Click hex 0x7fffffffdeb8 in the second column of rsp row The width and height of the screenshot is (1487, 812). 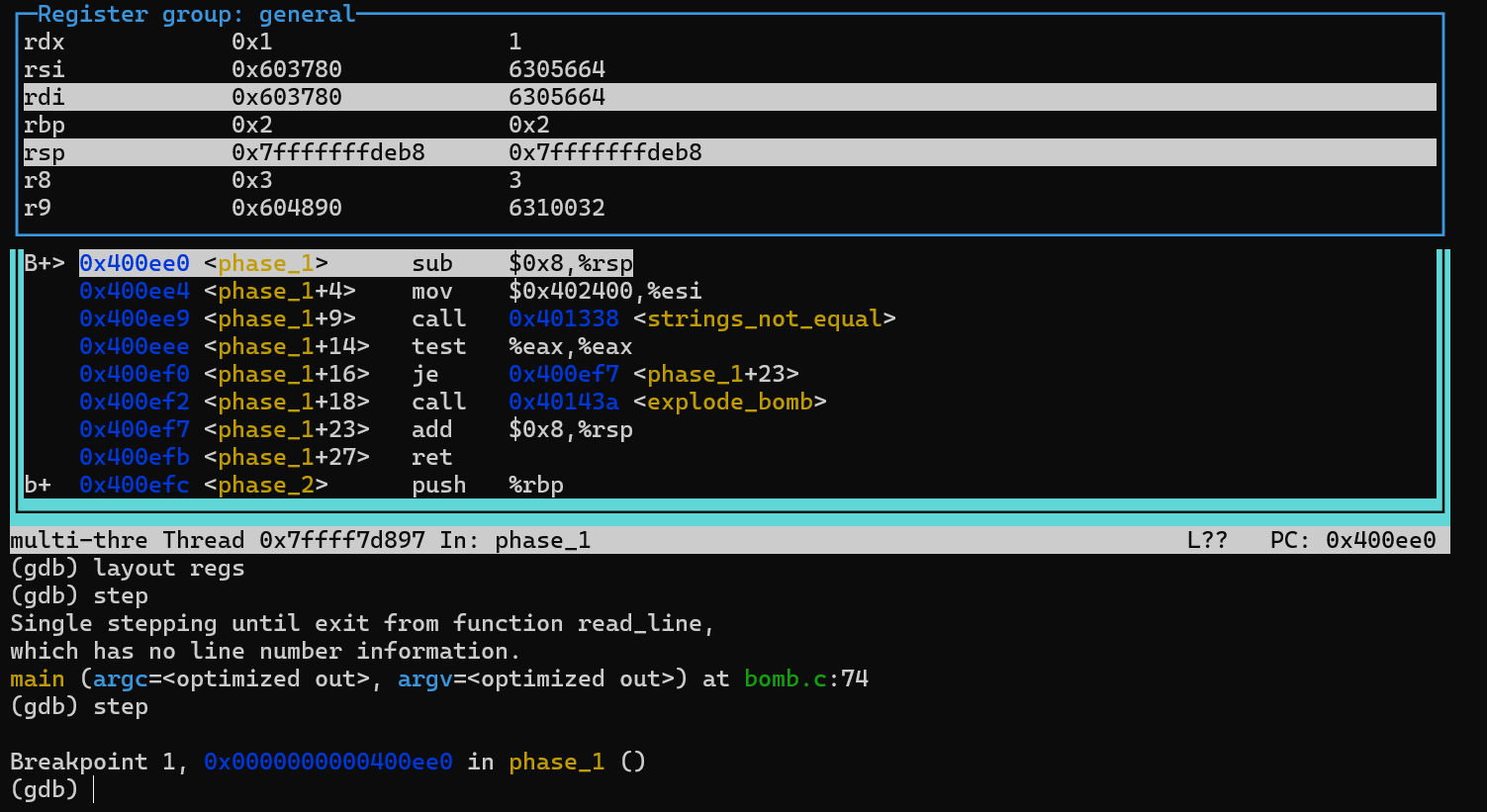(x=328, y=152)
